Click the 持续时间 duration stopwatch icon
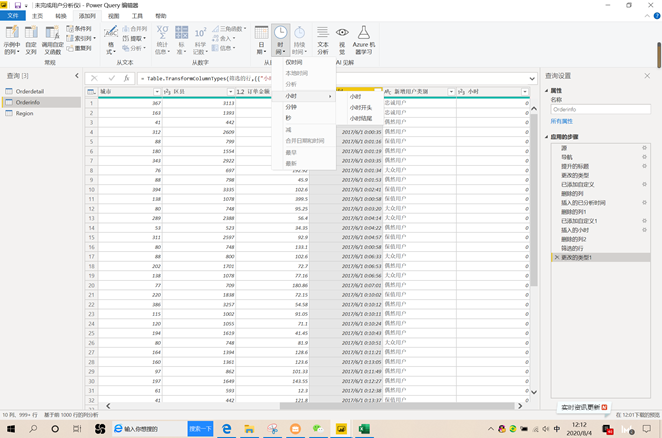Image resolution: width=662 pixels, height=438 pixels. (x=299, y=33)
